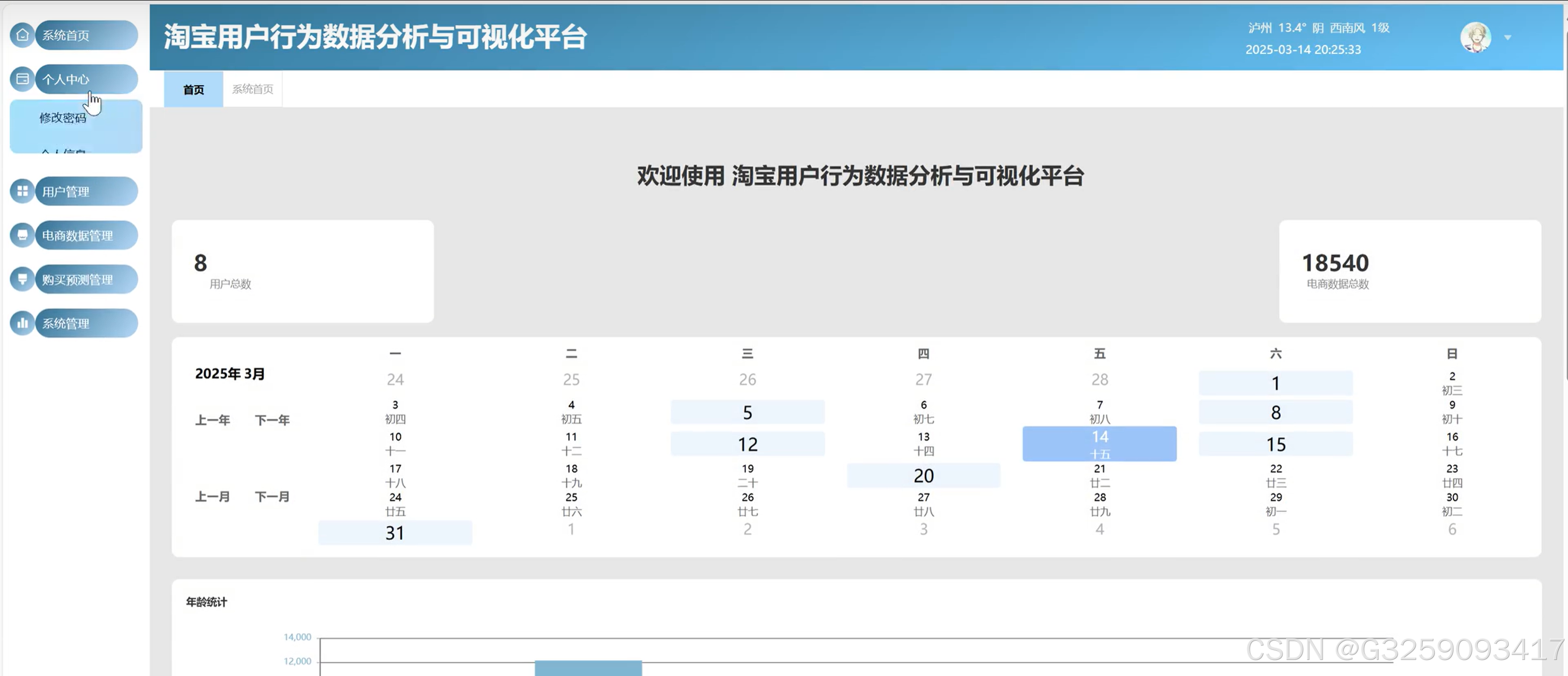Click the grid icon beside 用户管理
The height and width of the screenshot is (676, 1568).
(x=22, y=191)
